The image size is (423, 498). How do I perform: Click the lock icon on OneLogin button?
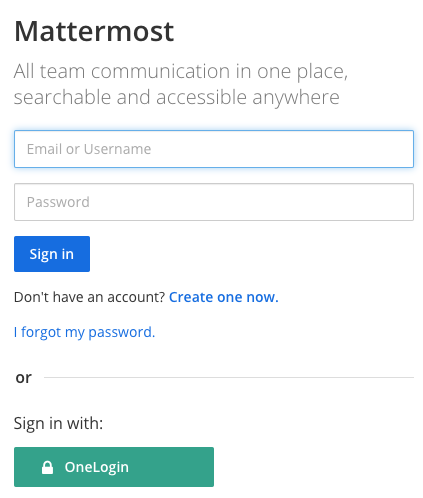47,467
